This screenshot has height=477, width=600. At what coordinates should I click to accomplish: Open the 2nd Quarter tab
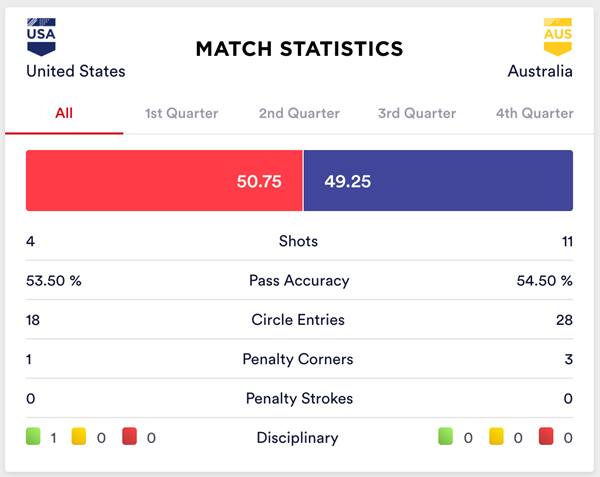tap(299, 113)
